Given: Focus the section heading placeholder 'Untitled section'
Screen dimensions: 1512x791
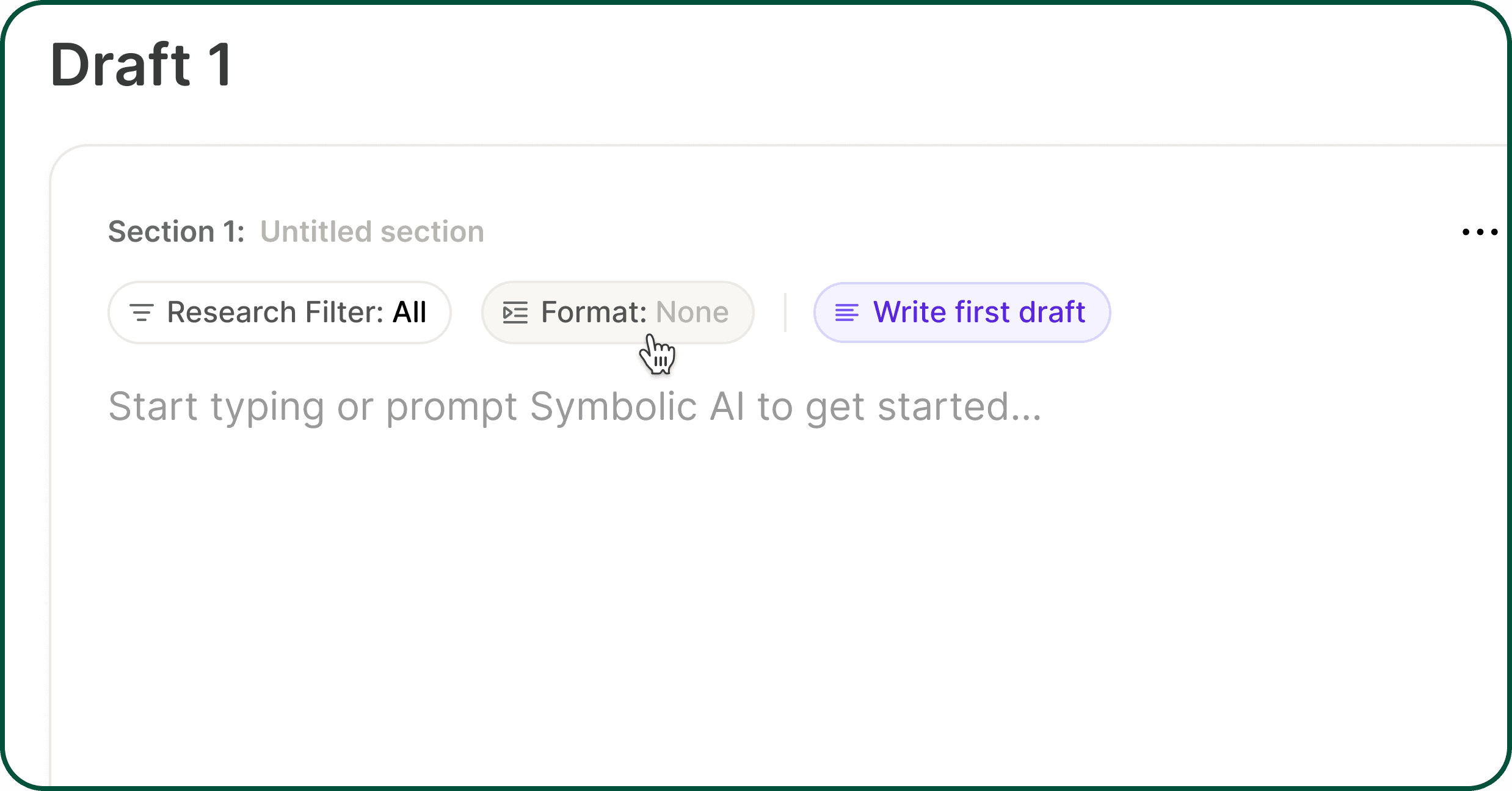Looking at the screenshot, I should (372, 232).
